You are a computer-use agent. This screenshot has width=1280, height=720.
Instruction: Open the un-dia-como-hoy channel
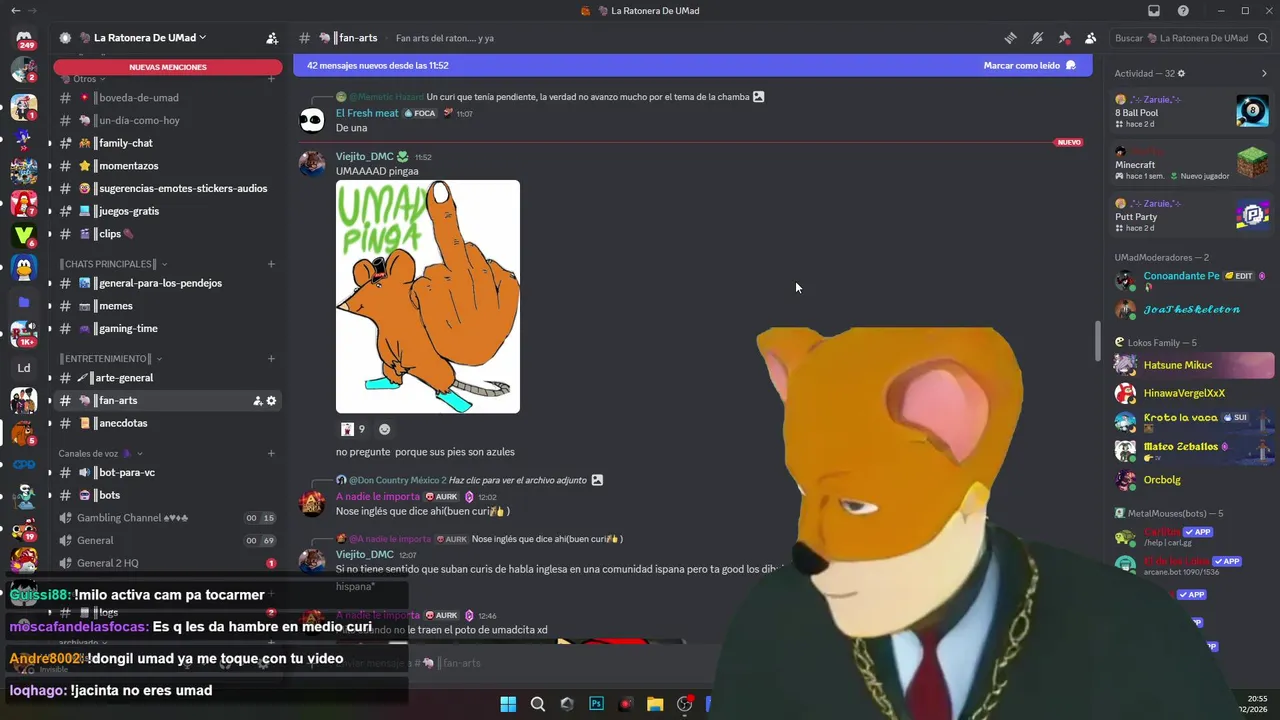tap(168, 120)
